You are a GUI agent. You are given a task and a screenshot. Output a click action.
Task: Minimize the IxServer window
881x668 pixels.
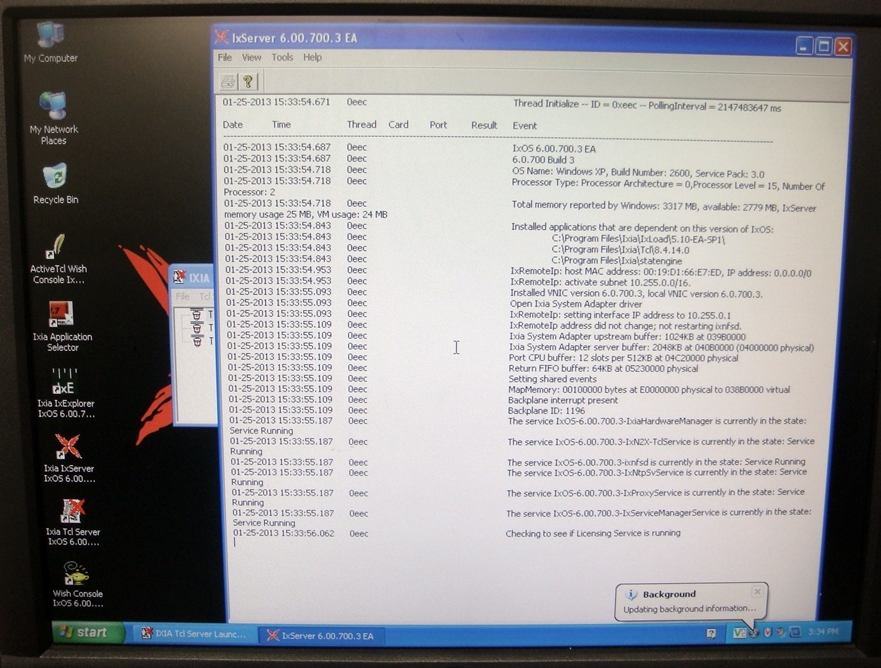(x=804, y=46)
